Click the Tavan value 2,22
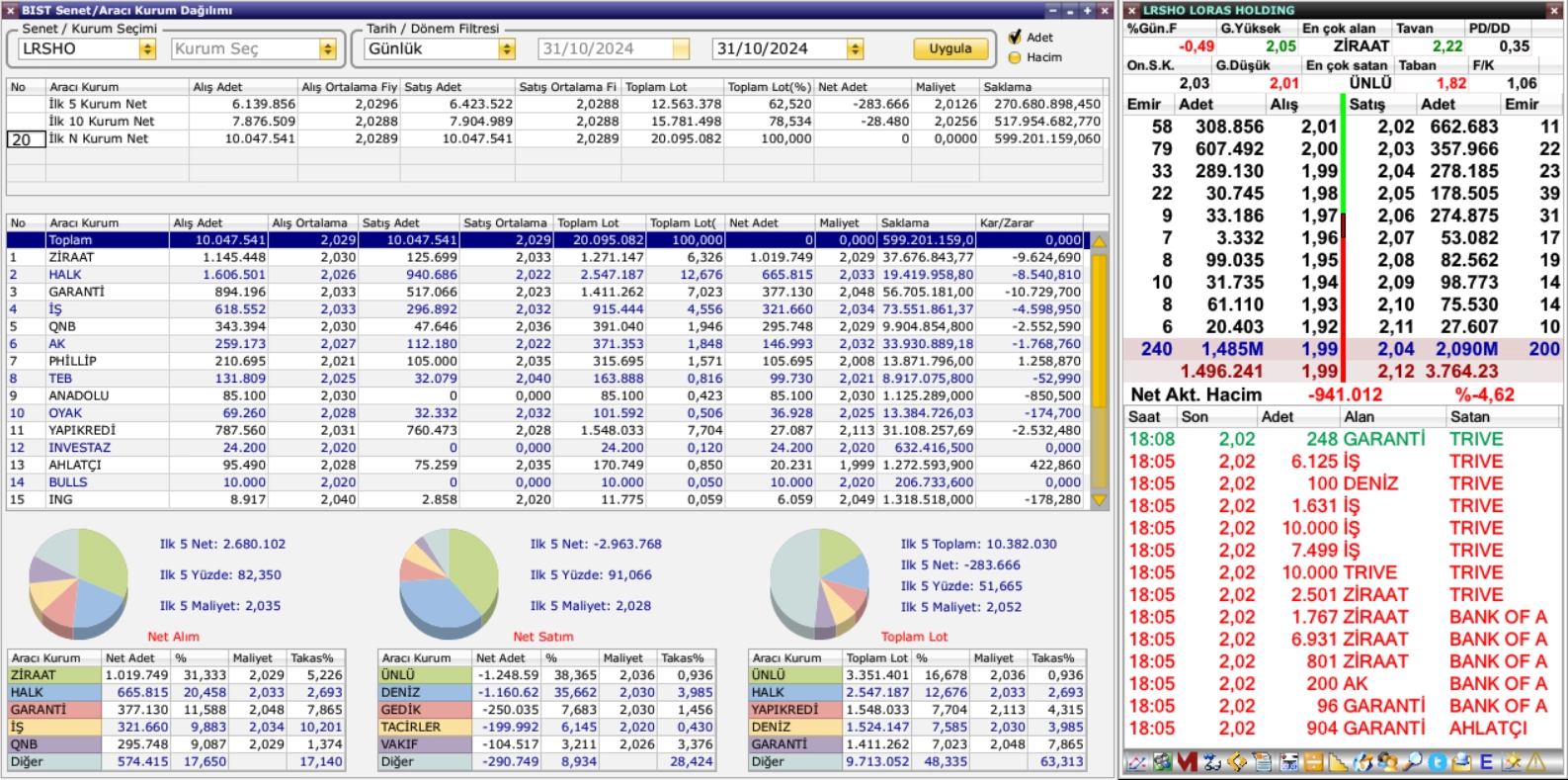Viewport: 1568px width, 780px height. (x=1447, y=46)
